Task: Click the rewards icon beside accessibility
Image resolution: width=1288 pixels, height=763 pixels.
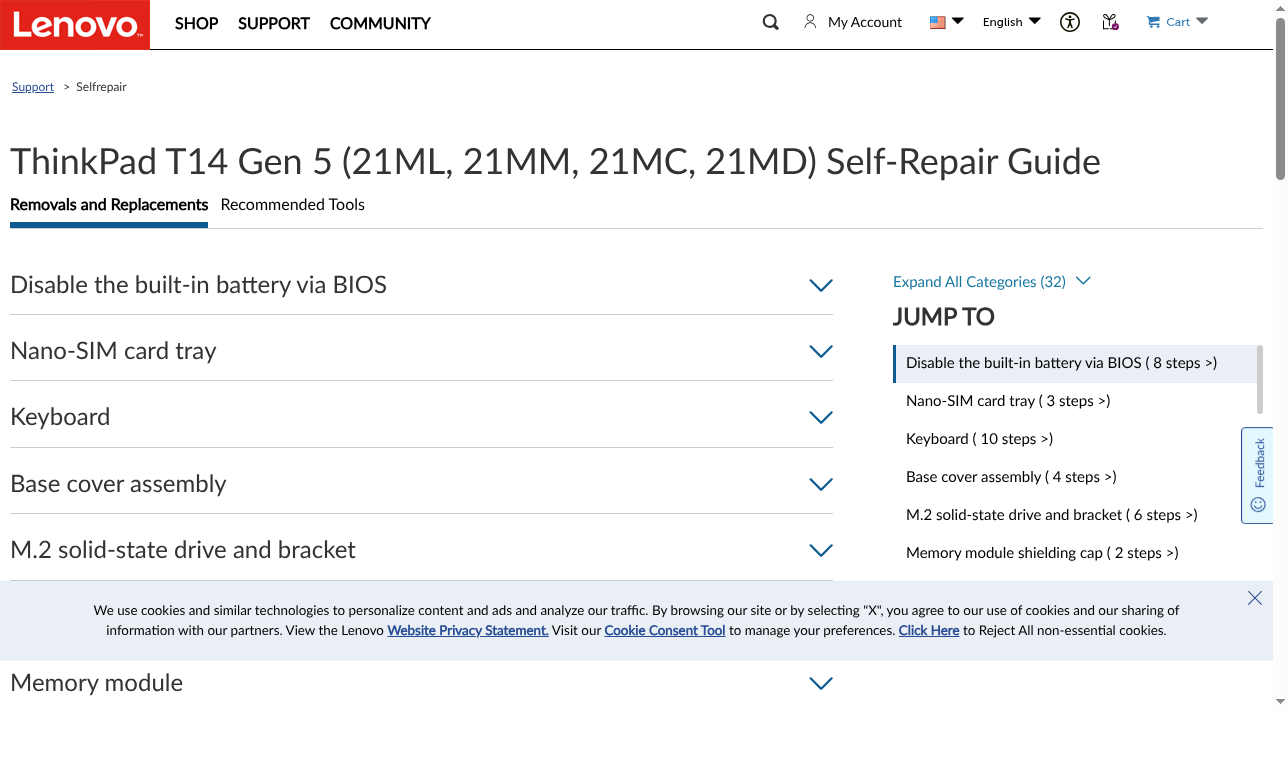Action: (1110, 22)
